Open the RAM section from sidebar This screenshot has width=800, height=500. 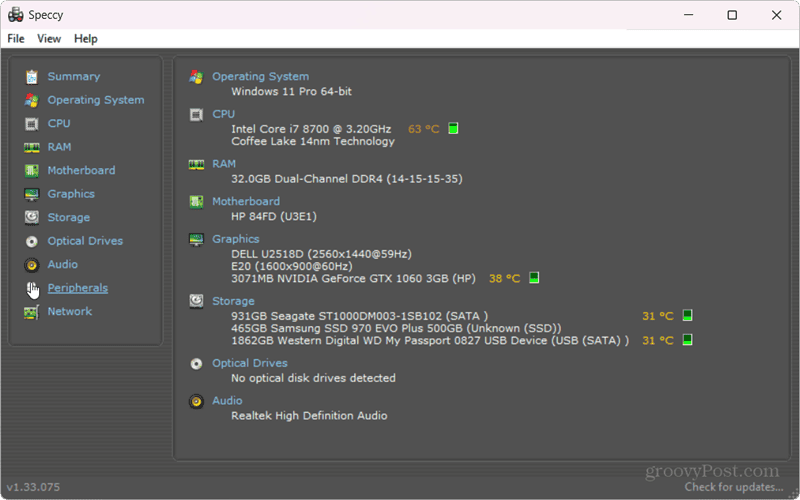coord(59,147)
